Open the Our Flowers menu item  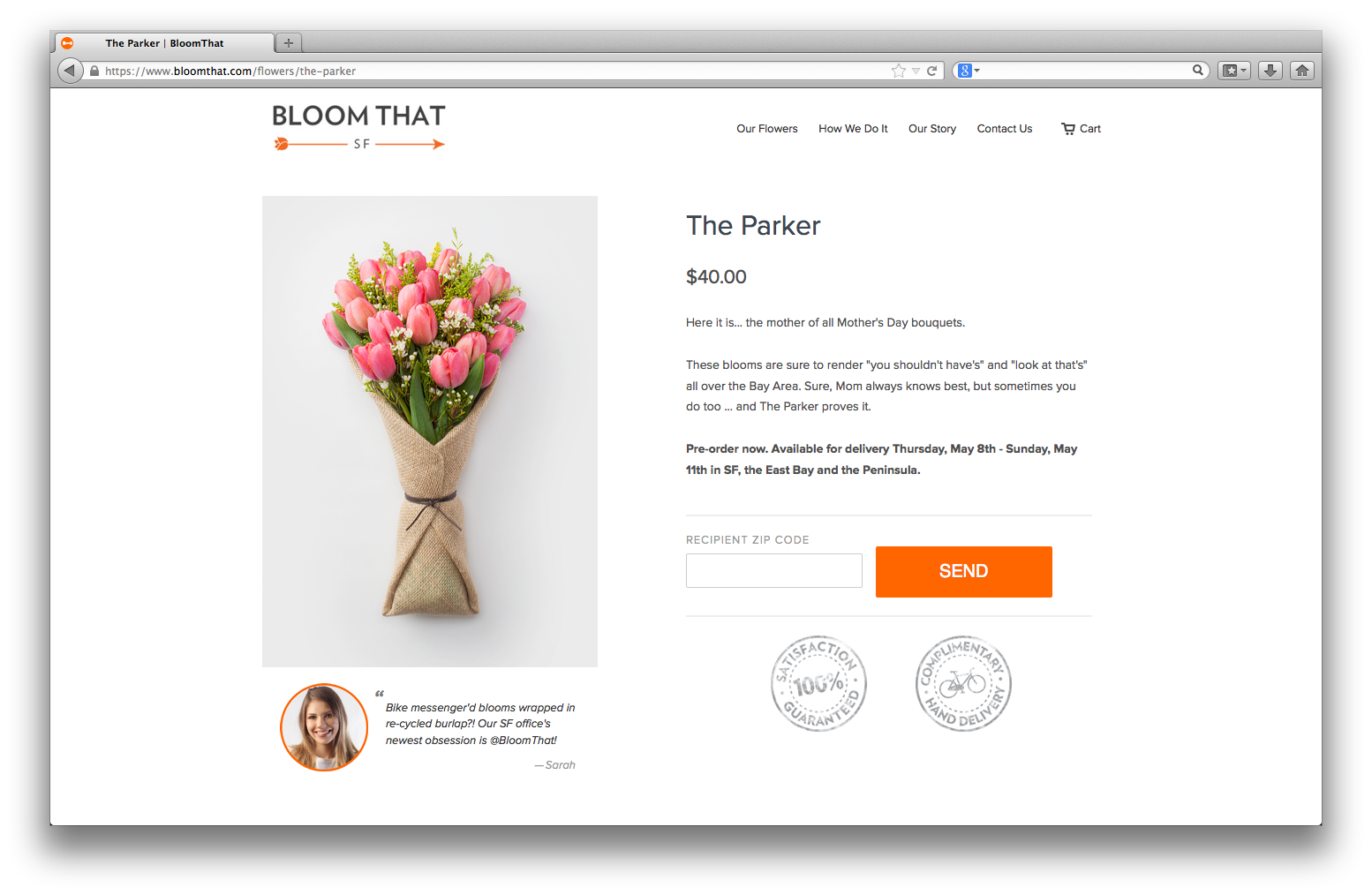(767, 129)
